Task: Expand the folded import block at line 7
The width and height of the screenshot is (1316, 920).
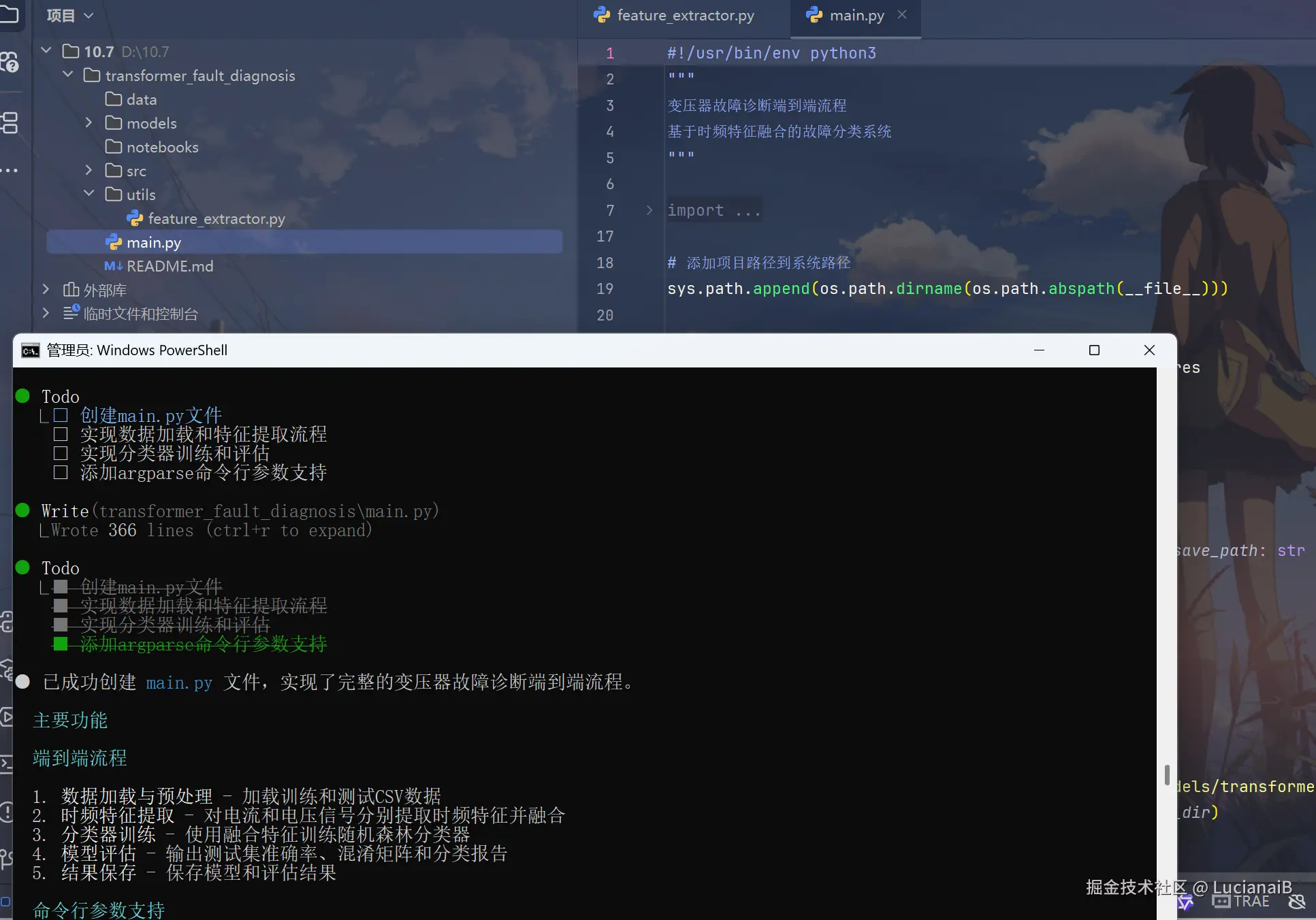Action: pos(649,210)
